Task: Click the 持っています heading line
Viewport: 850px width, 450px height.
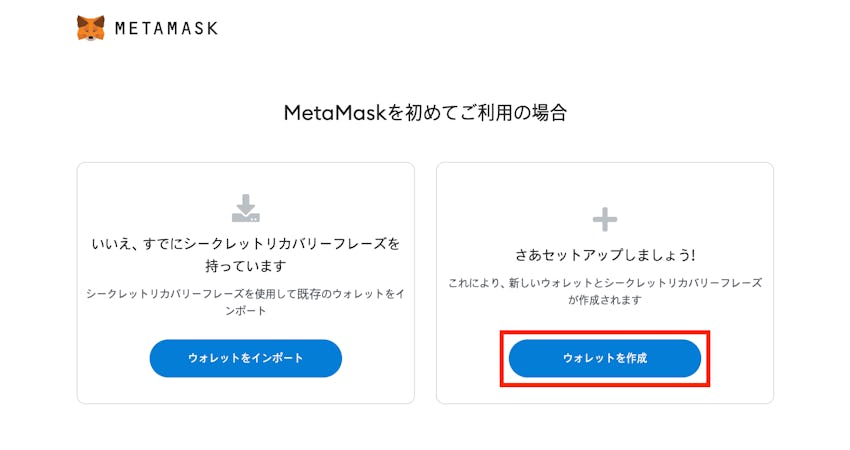Action: [246, 266]
